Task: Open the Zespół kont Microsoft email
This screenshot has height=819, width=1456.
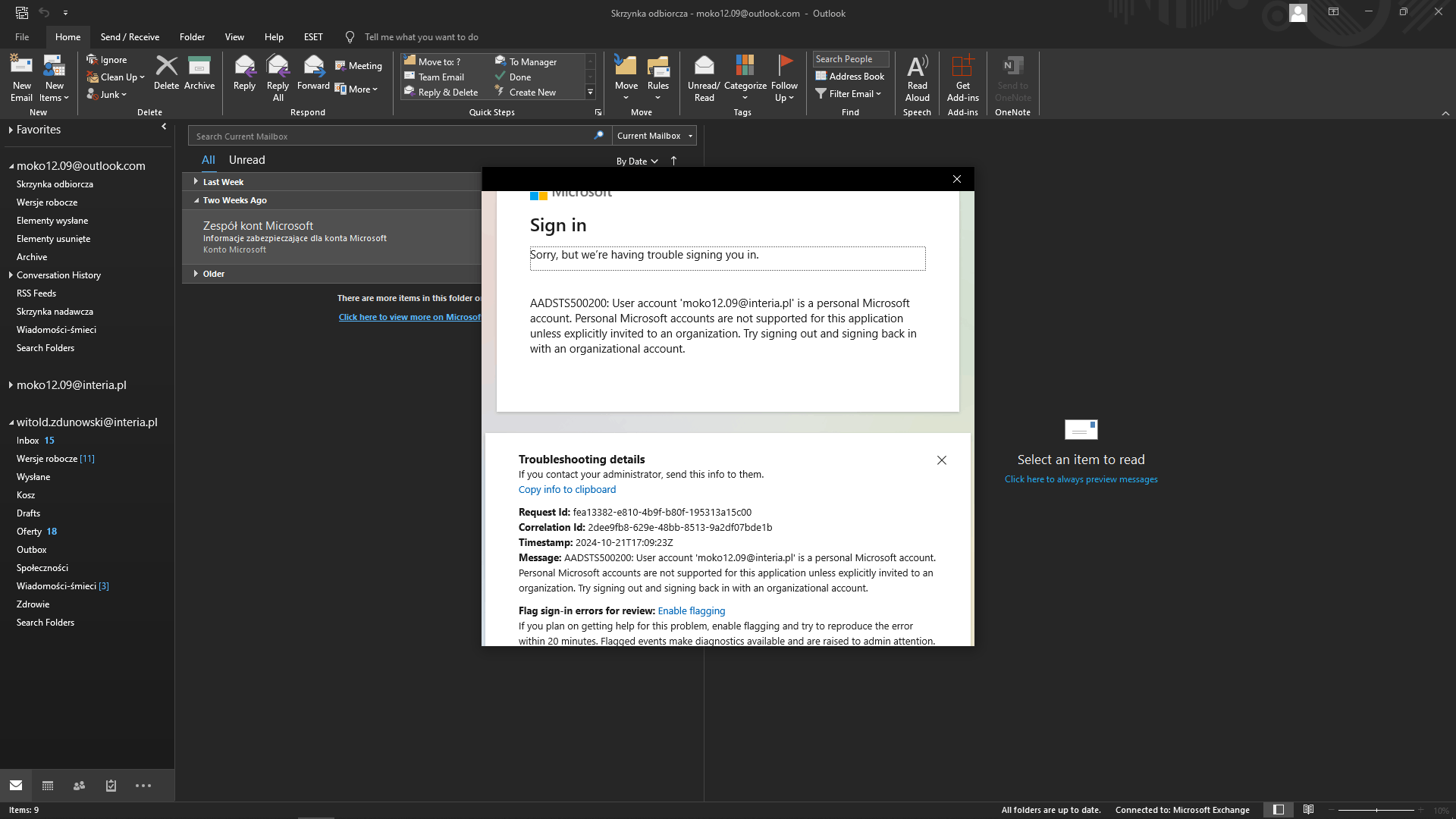Action: 332,237
